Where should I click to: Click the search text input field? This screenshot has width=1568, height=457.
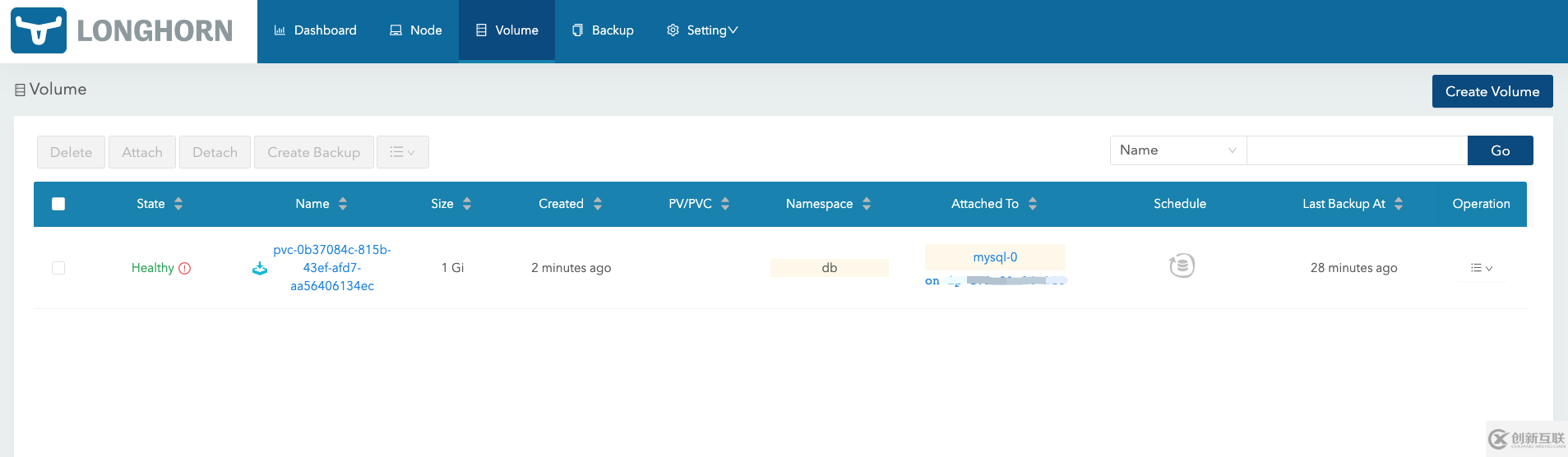1357,150
